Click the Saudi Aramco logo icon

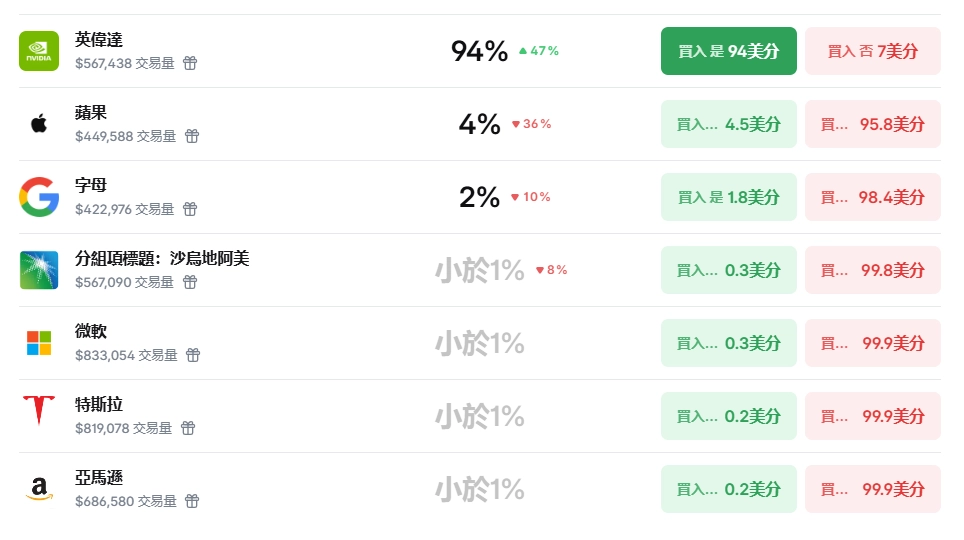39,270
